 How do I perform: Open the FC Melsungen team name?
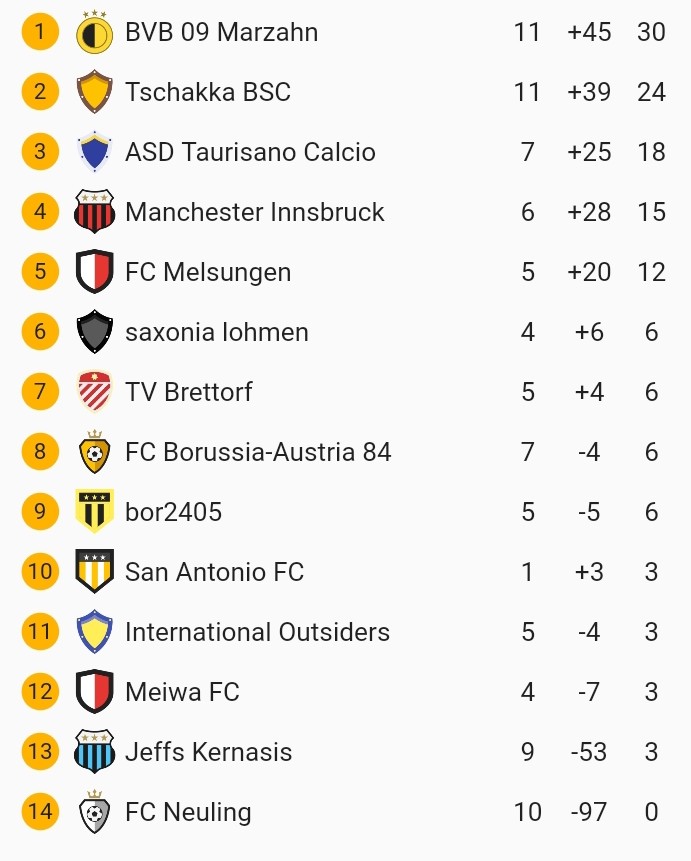click(x=208, y=272)
